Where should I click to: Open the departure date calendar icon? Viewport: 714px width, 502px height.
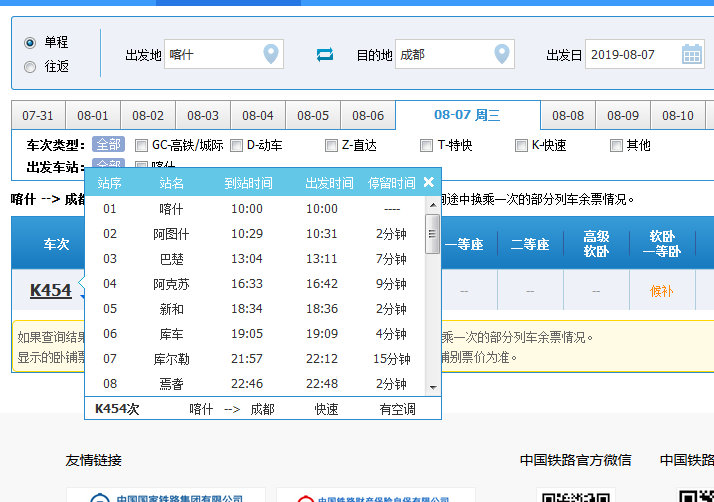[x=692, y=54]
